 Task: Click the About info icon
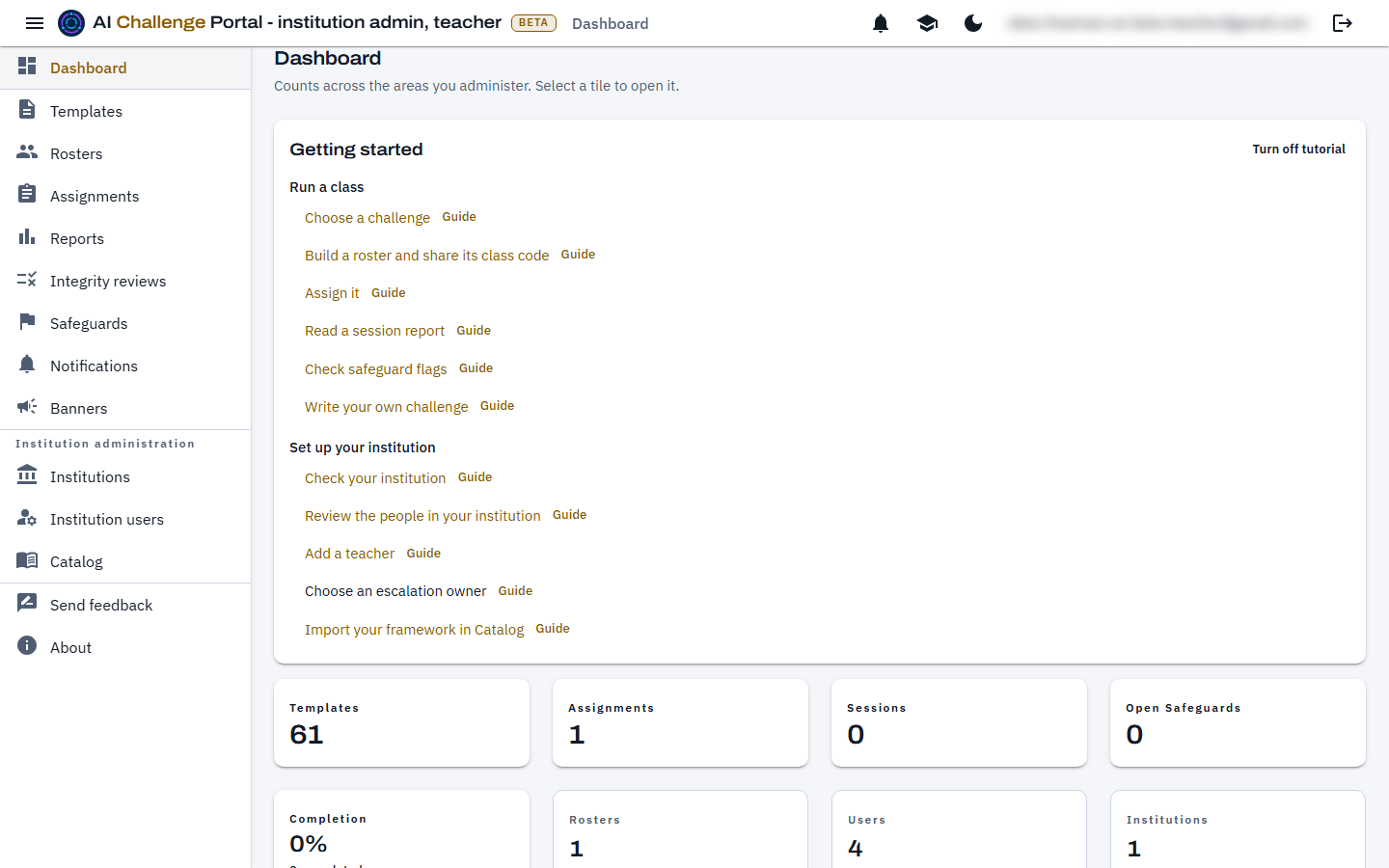click(27, 646)
